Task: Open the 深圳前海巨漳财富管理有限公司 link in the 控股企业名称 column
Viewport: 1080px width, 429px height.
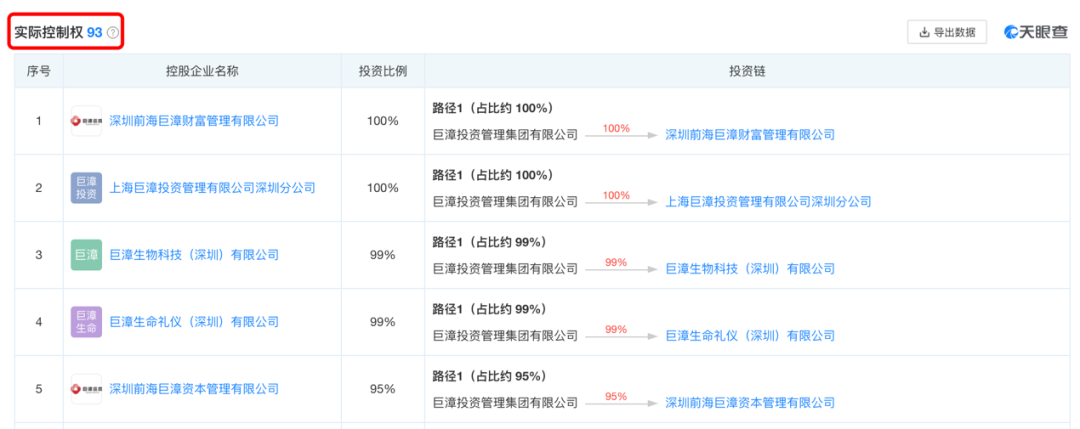Action: 193,121
